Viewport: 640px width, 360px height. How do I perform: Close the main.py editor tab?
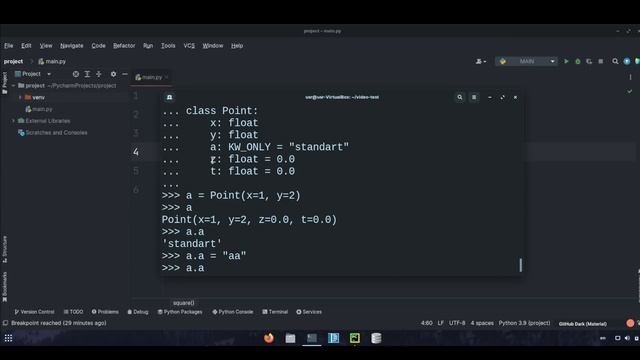(167, 77)
